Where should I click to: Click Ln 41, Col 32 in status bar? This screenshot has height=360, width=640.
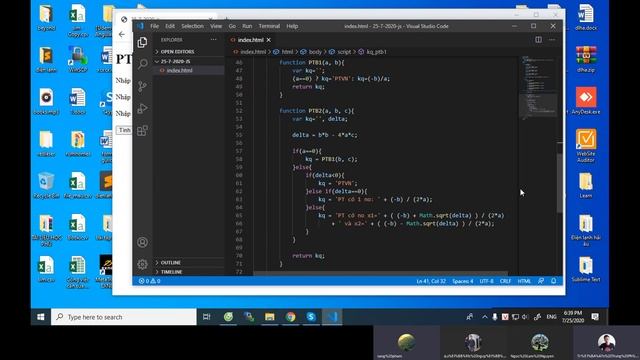pyautogui.click(x=431, y=281)
